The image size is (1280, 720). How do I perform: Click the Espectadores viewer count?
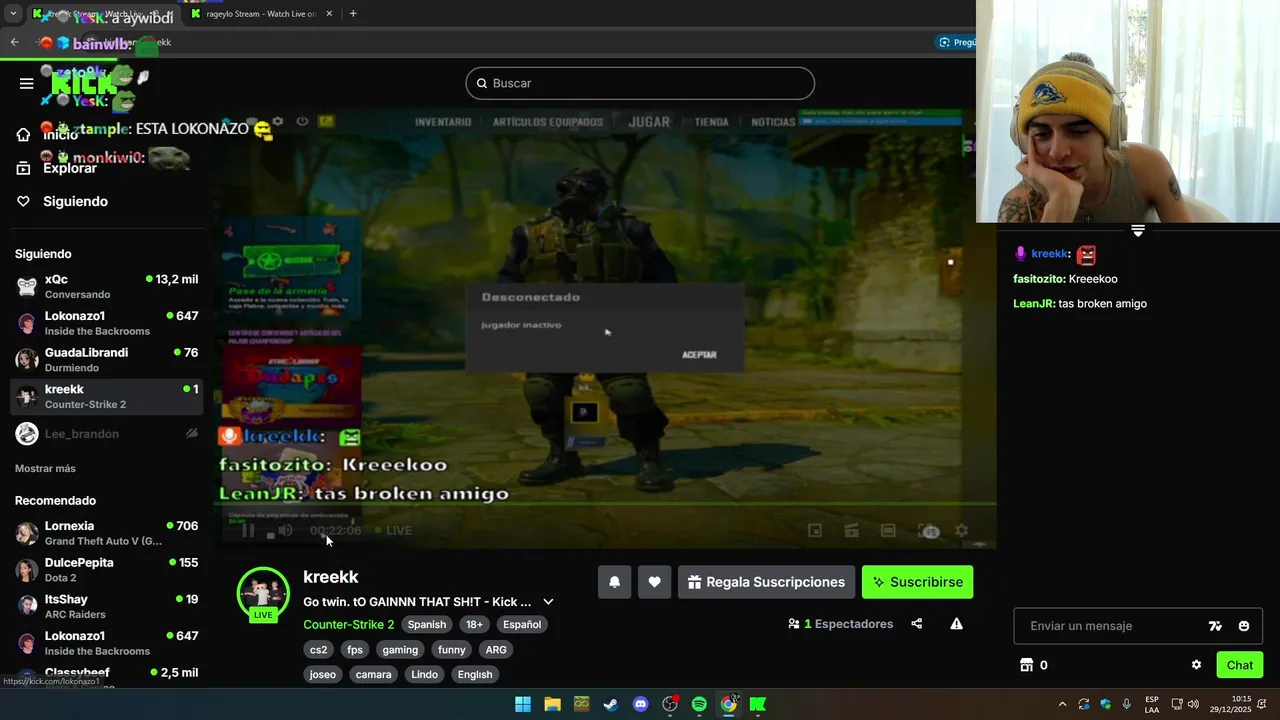tap(841, 624)
